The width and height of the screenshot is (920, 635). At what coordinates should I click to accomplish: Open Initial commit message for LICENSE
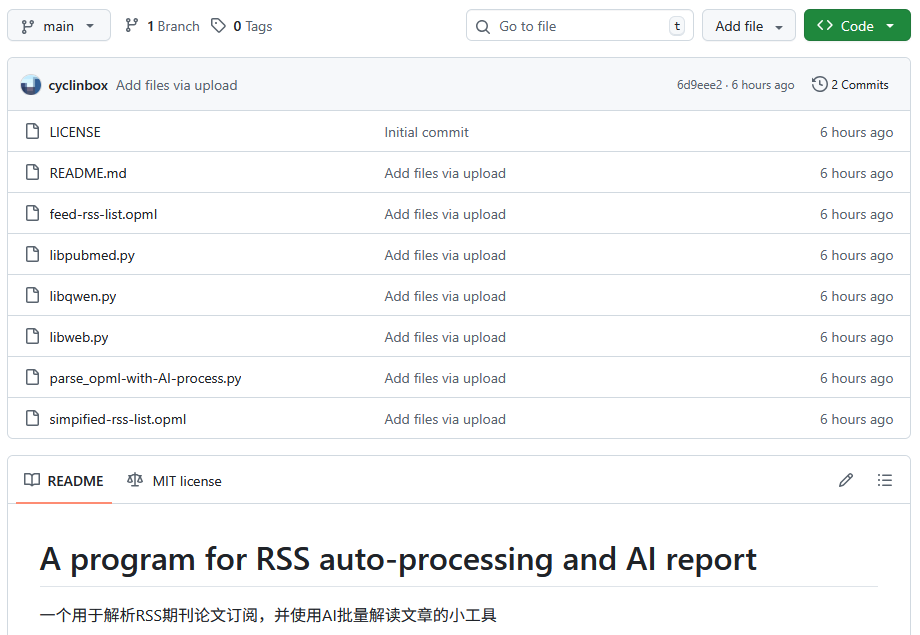(426, 132)
